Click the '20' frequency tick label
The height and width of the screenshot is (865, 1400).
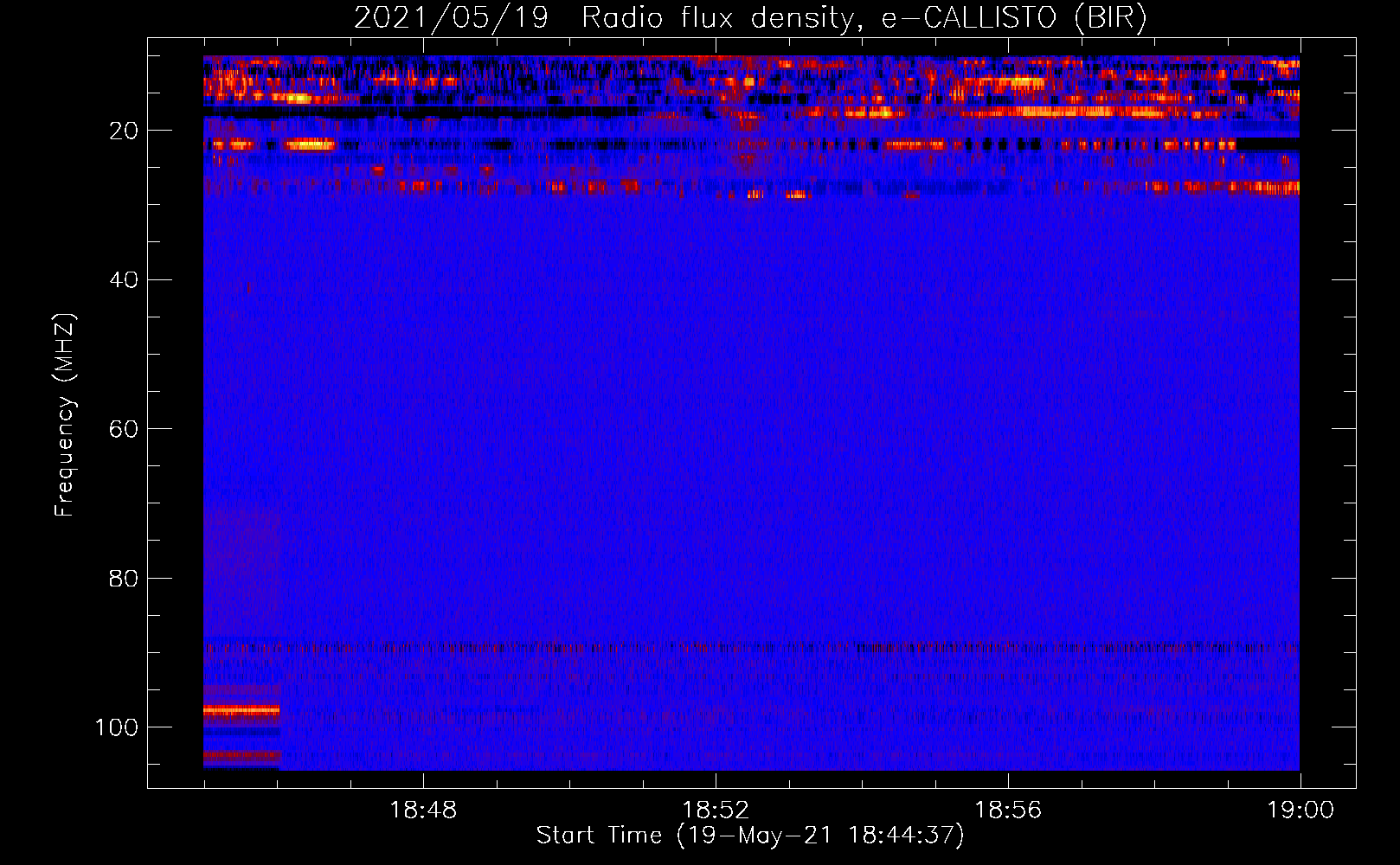point(124,131)
